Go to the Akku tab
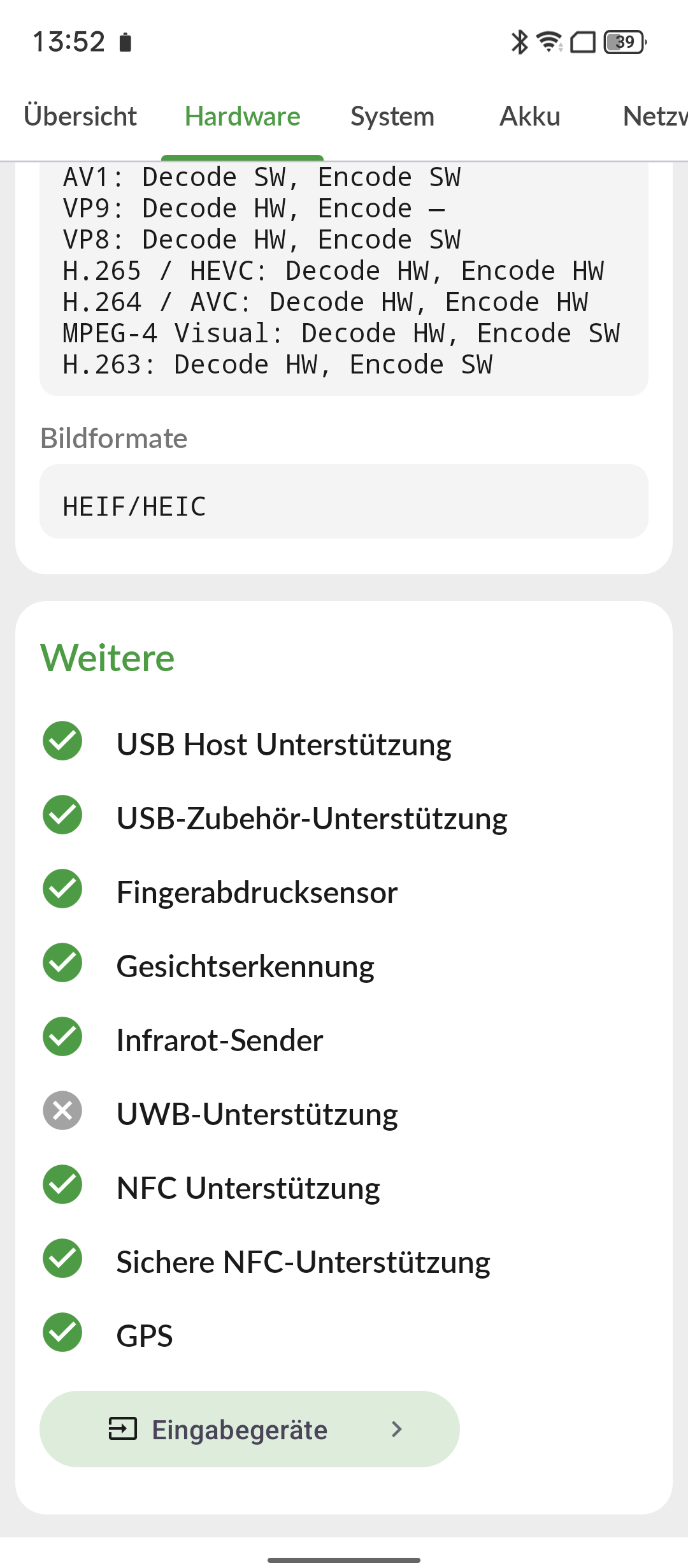 [x=530, y=117]
